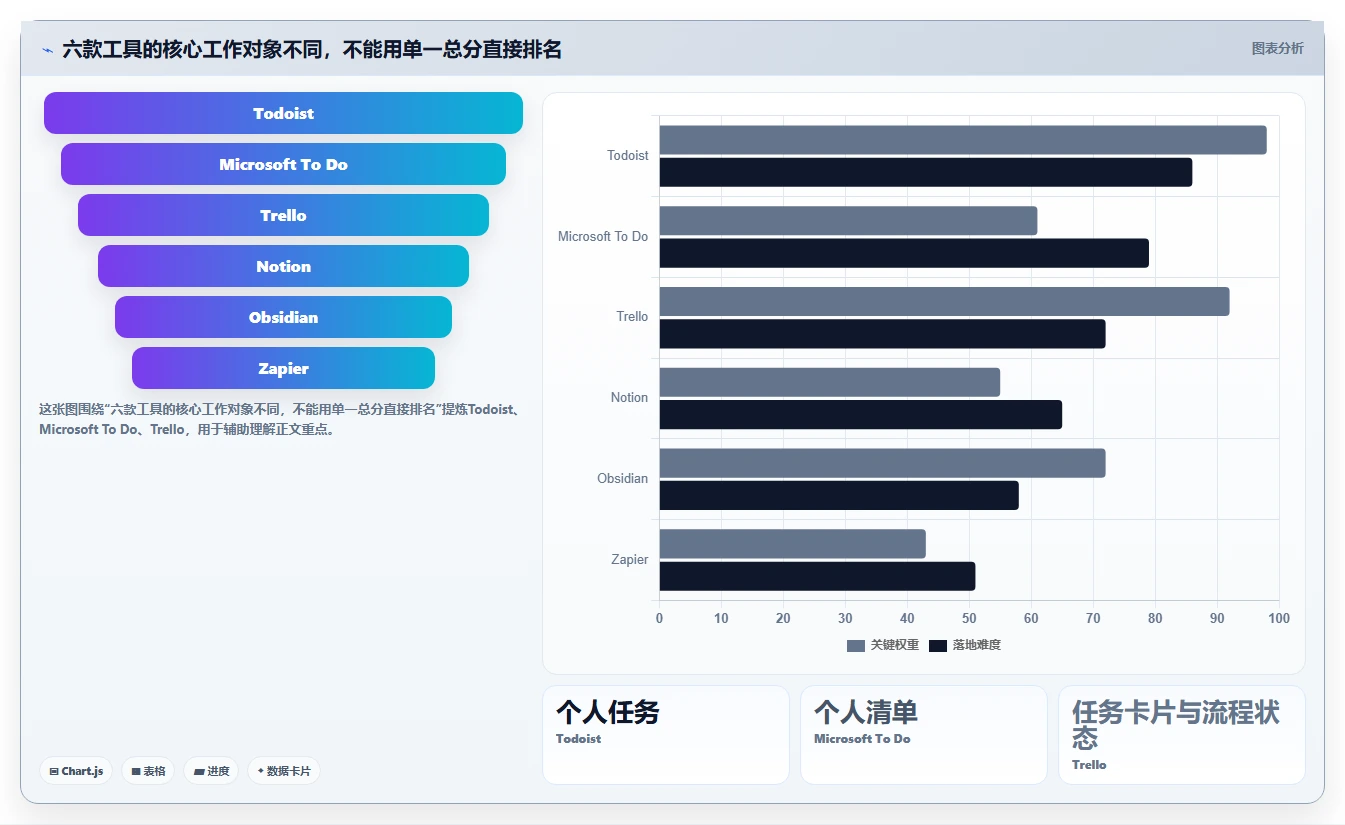
Task: Select the Trello funnel bar
Action: (283, 215)
